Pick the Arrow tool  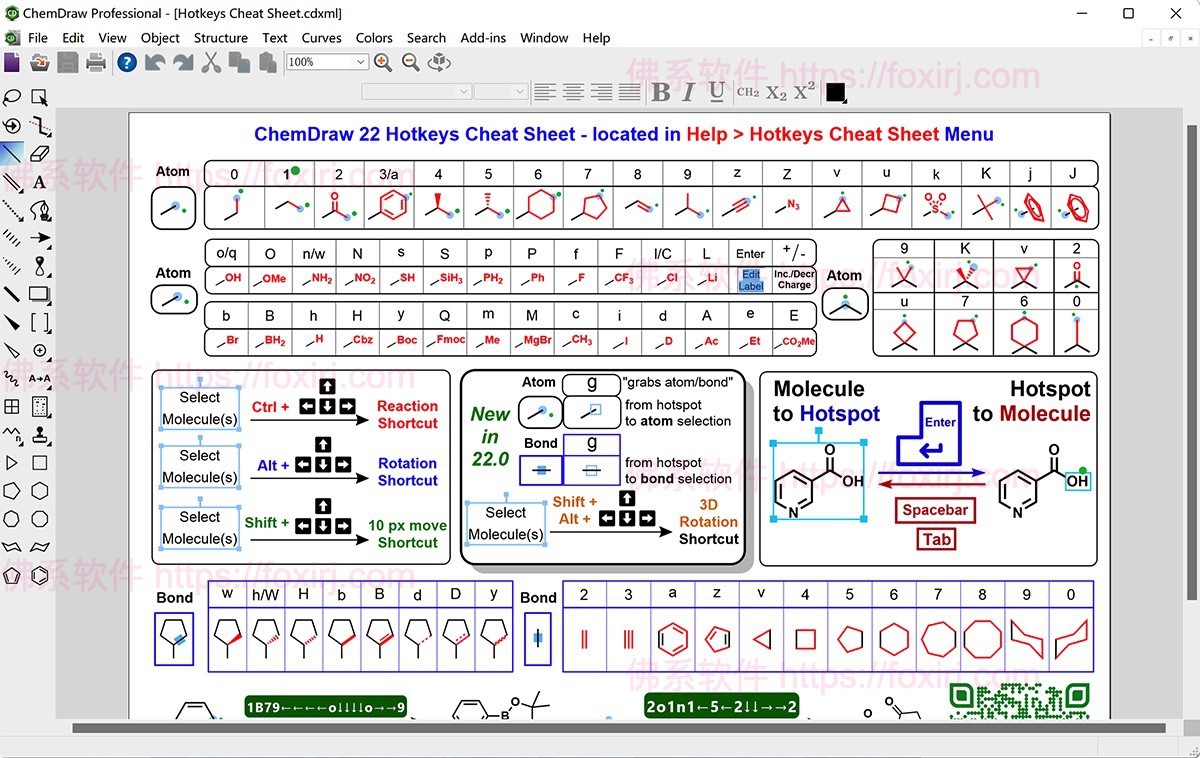pos(40,238)
